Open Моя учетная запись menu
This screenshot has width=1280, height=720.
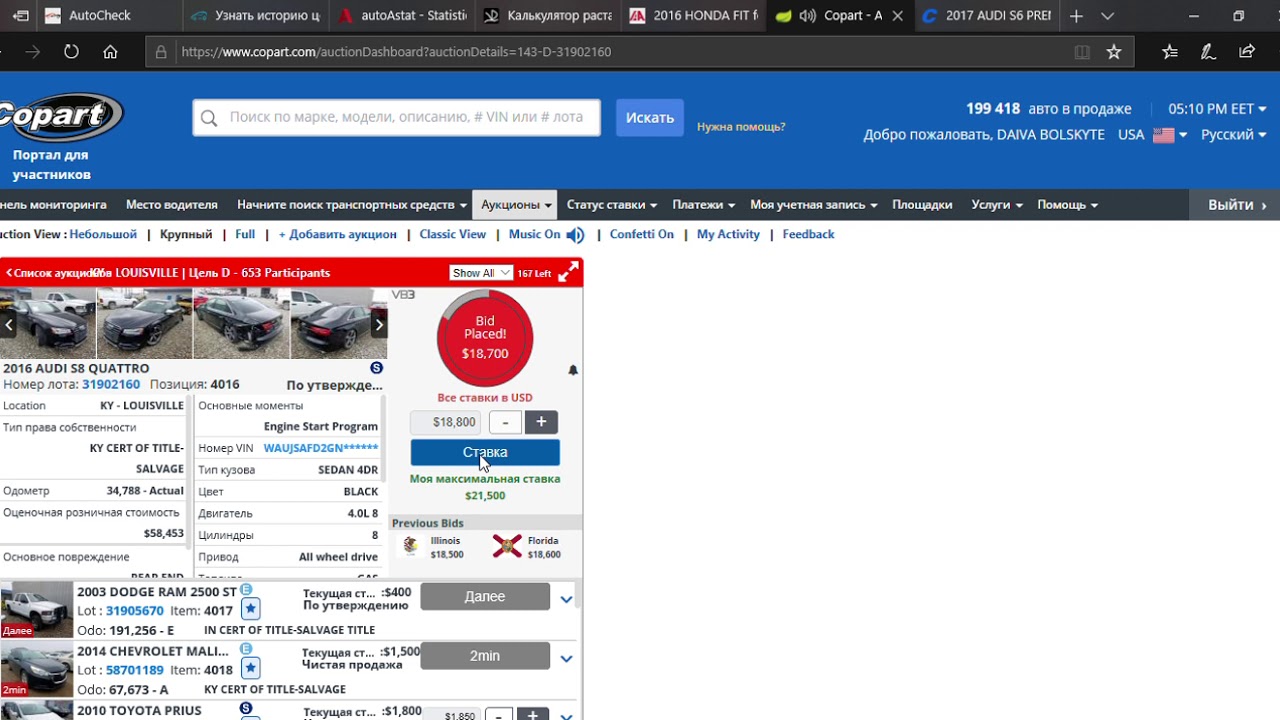pyautogui.click(x=814, y=205)
